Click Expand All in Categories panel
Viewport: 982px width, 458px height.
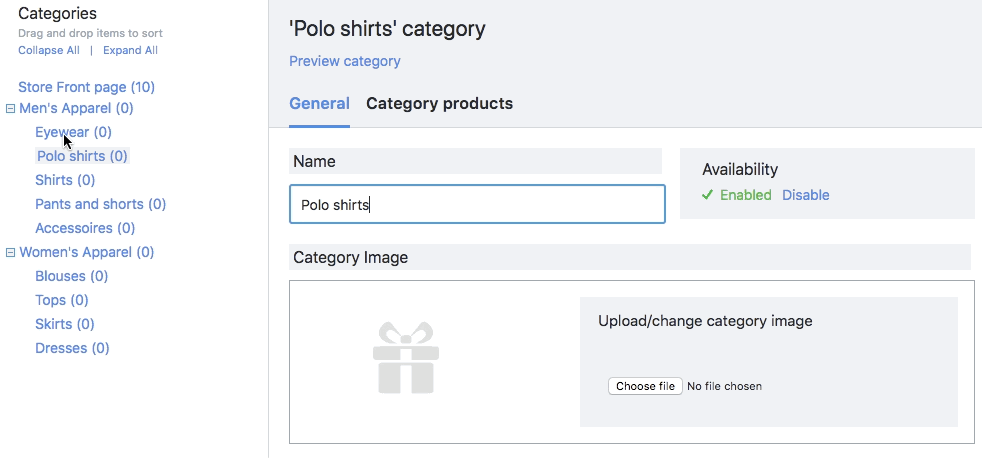(x=130, y=50)
